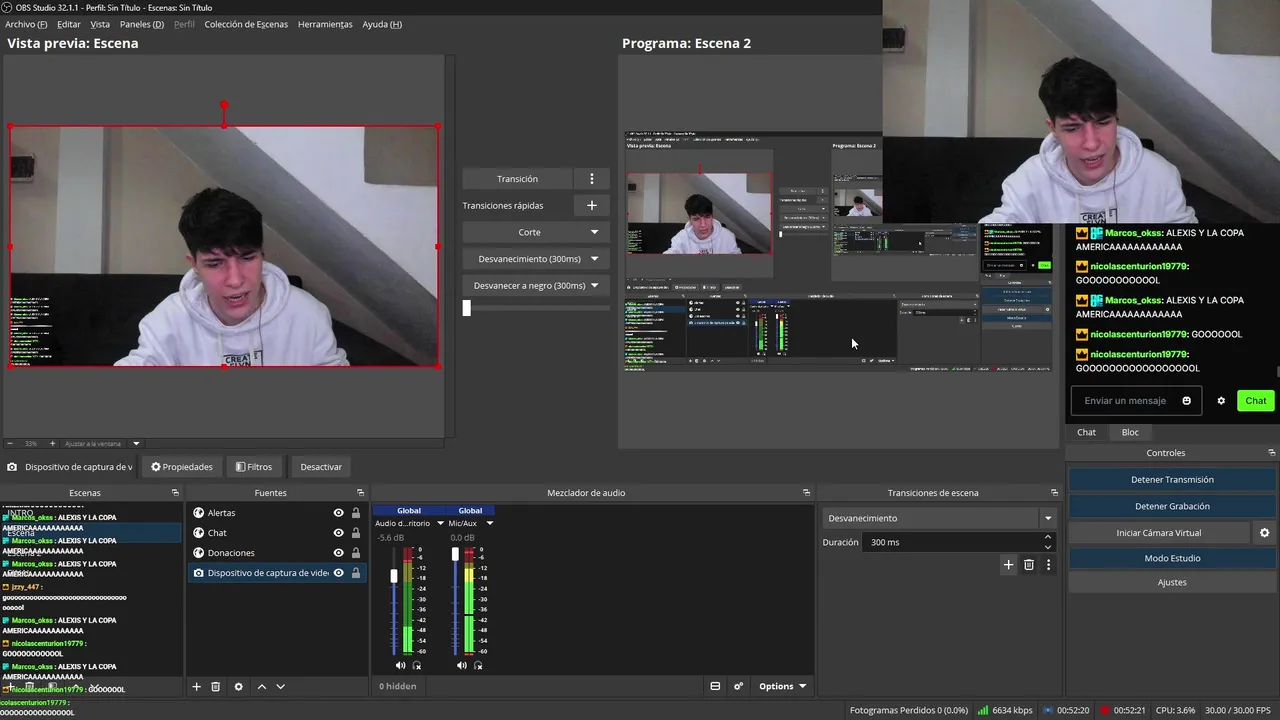Screen dimensions: 1280x720
Task: Pop out the Fuentes dock
Action: click(x=361, y=493)
